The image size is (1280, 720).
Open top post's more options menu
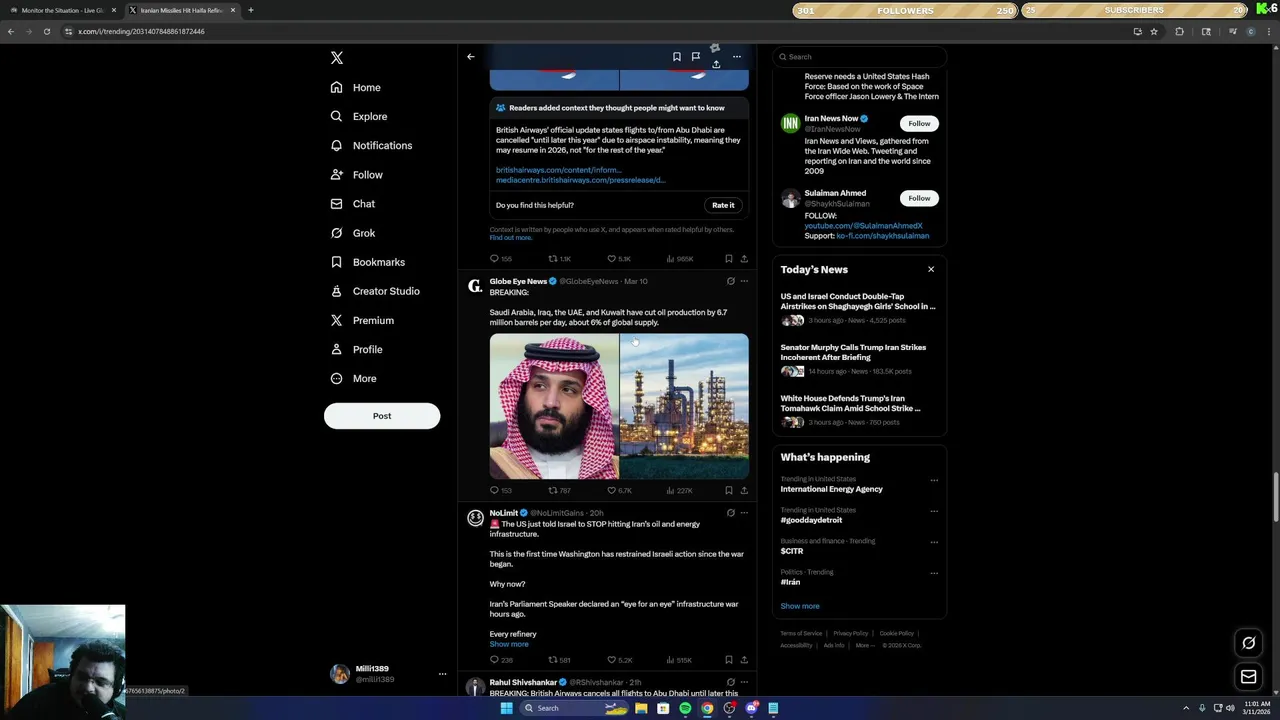pos(737,57)
